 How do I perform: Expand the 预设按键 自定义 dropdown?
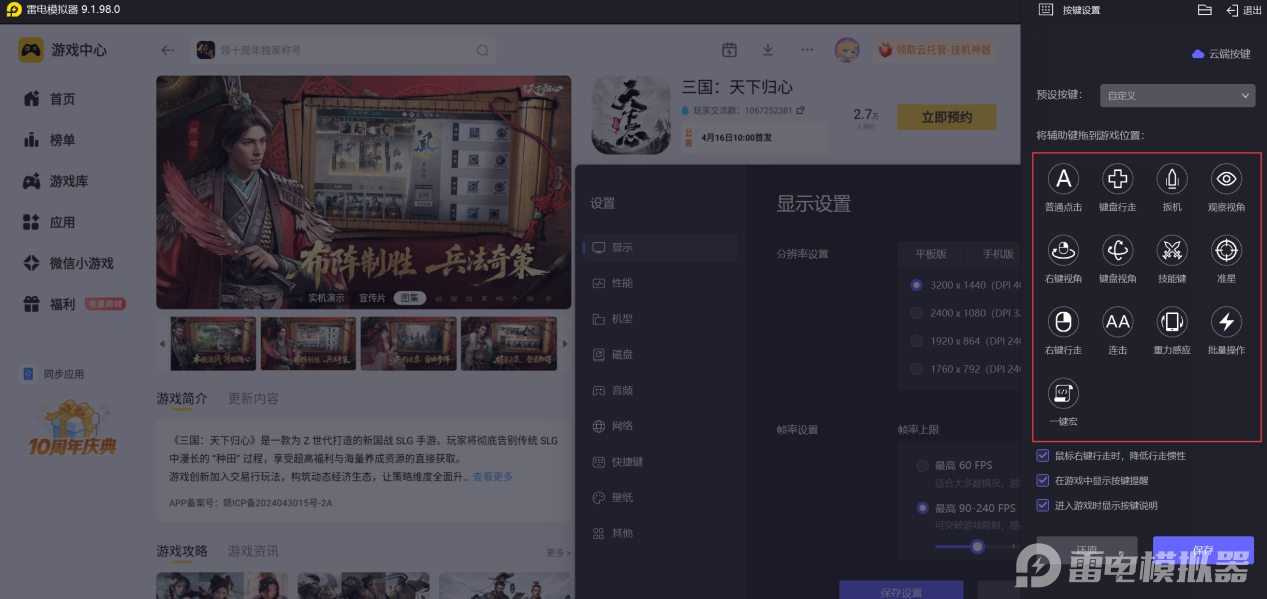tap(1177, 95)
